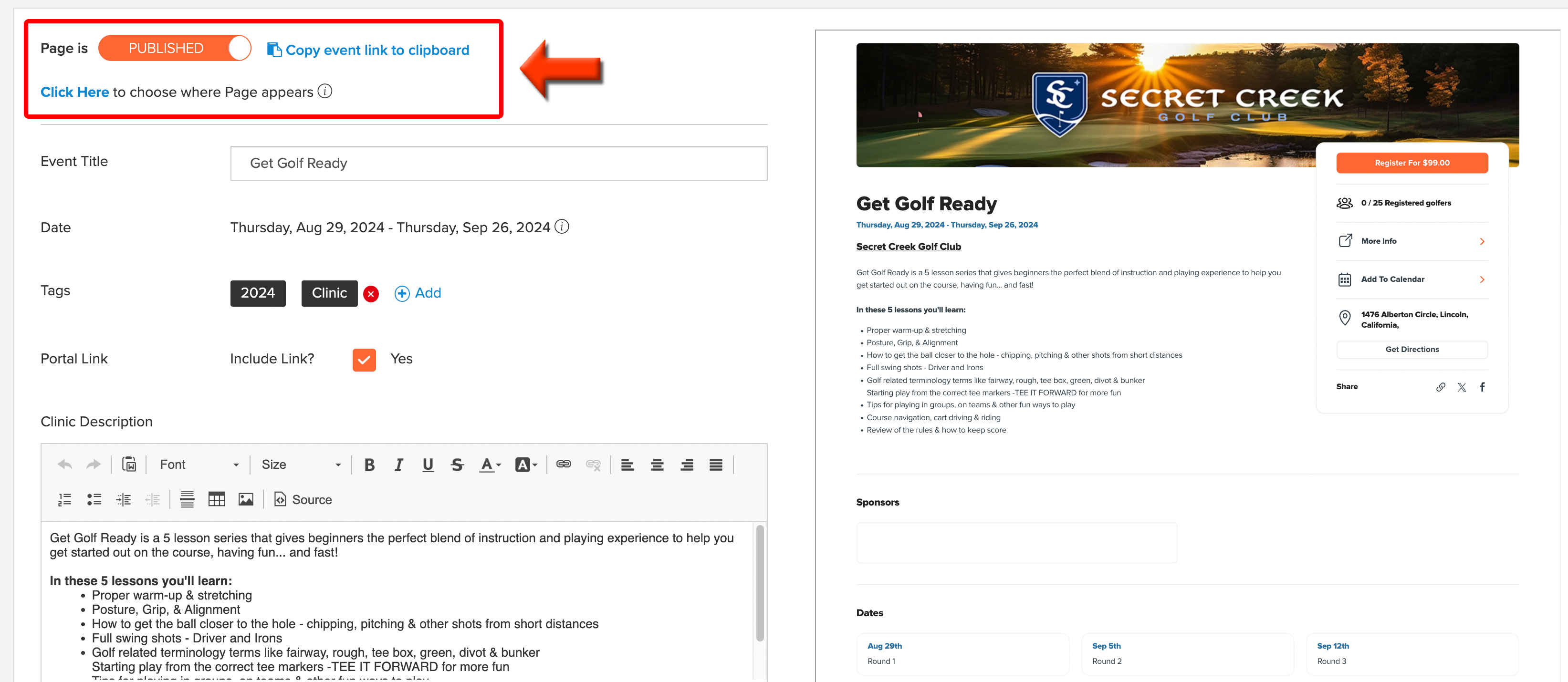This screenshot has height=682, width=1568.
Task: Insert an image
Action: tap(246, 499)
